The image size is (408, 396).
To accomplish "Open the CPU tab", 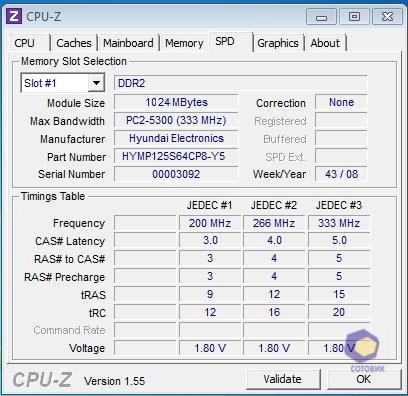I will [x=24, y=43].
